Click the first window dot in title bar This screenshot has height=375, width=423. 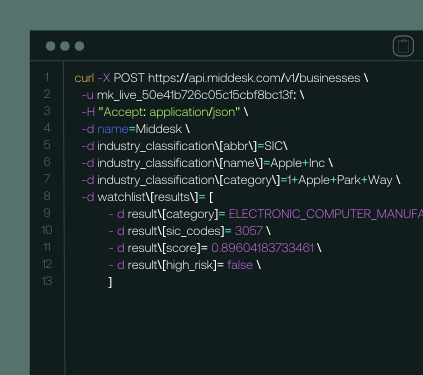click(x=50, y=46)
